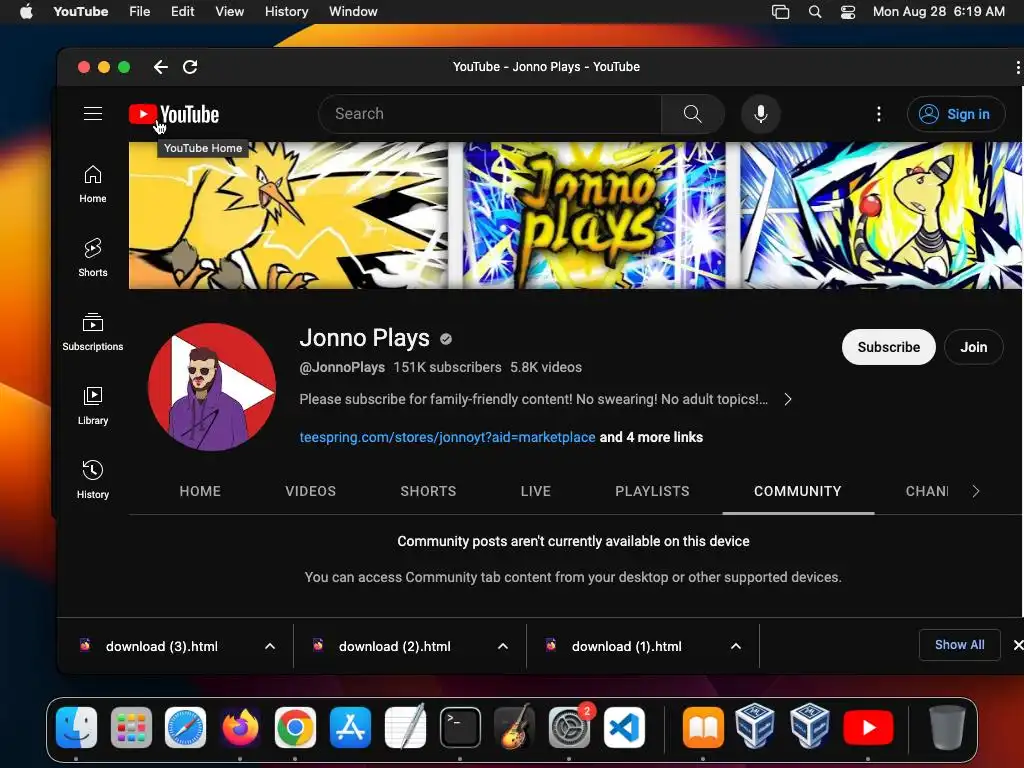Image resolution: width=1024 pixels, height=768 pixels.
Task: Open the History menu in menu bar
Action: pos(286,11)
